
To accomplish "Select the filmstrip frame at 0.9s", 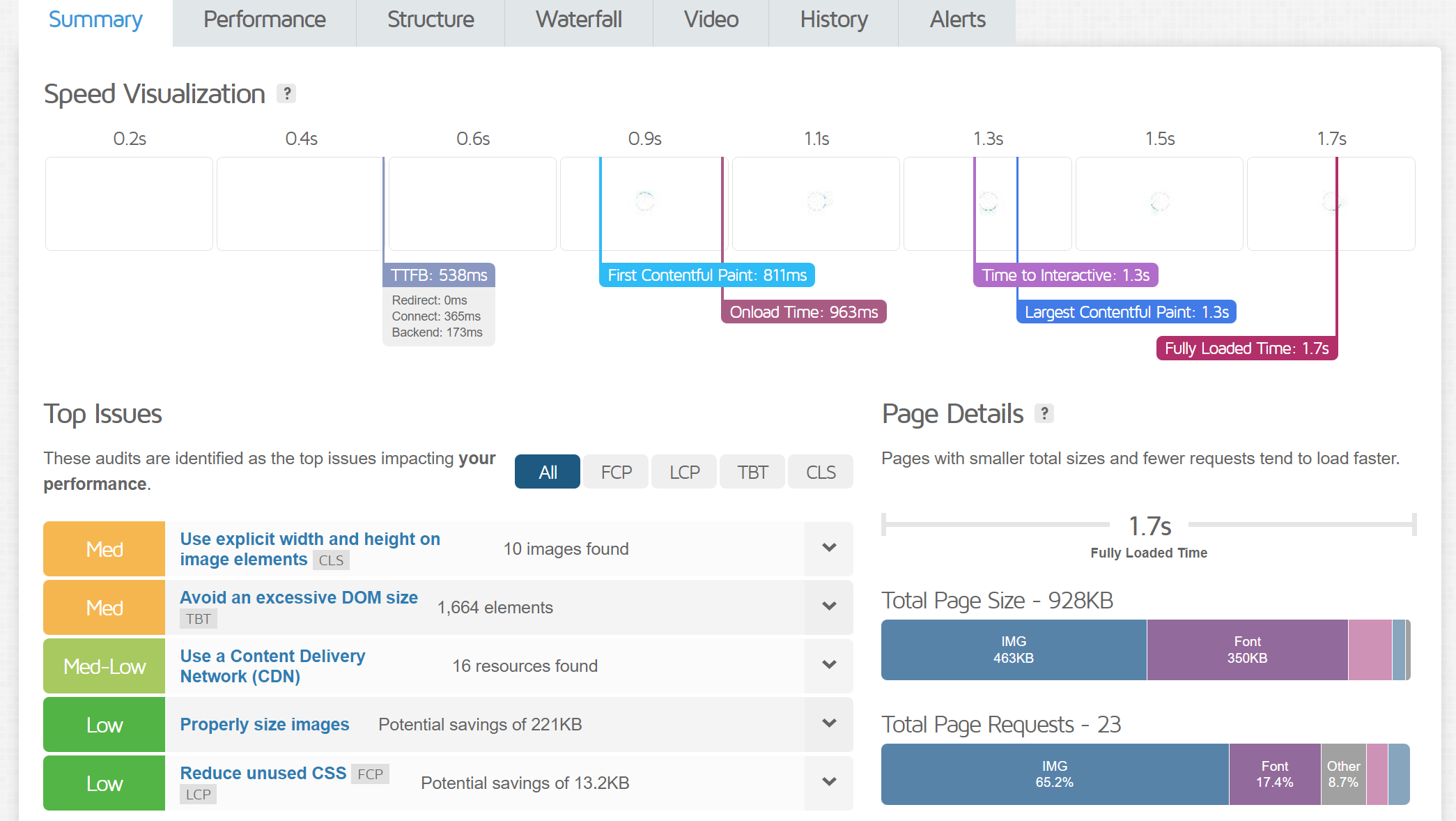I will [644, 204].
